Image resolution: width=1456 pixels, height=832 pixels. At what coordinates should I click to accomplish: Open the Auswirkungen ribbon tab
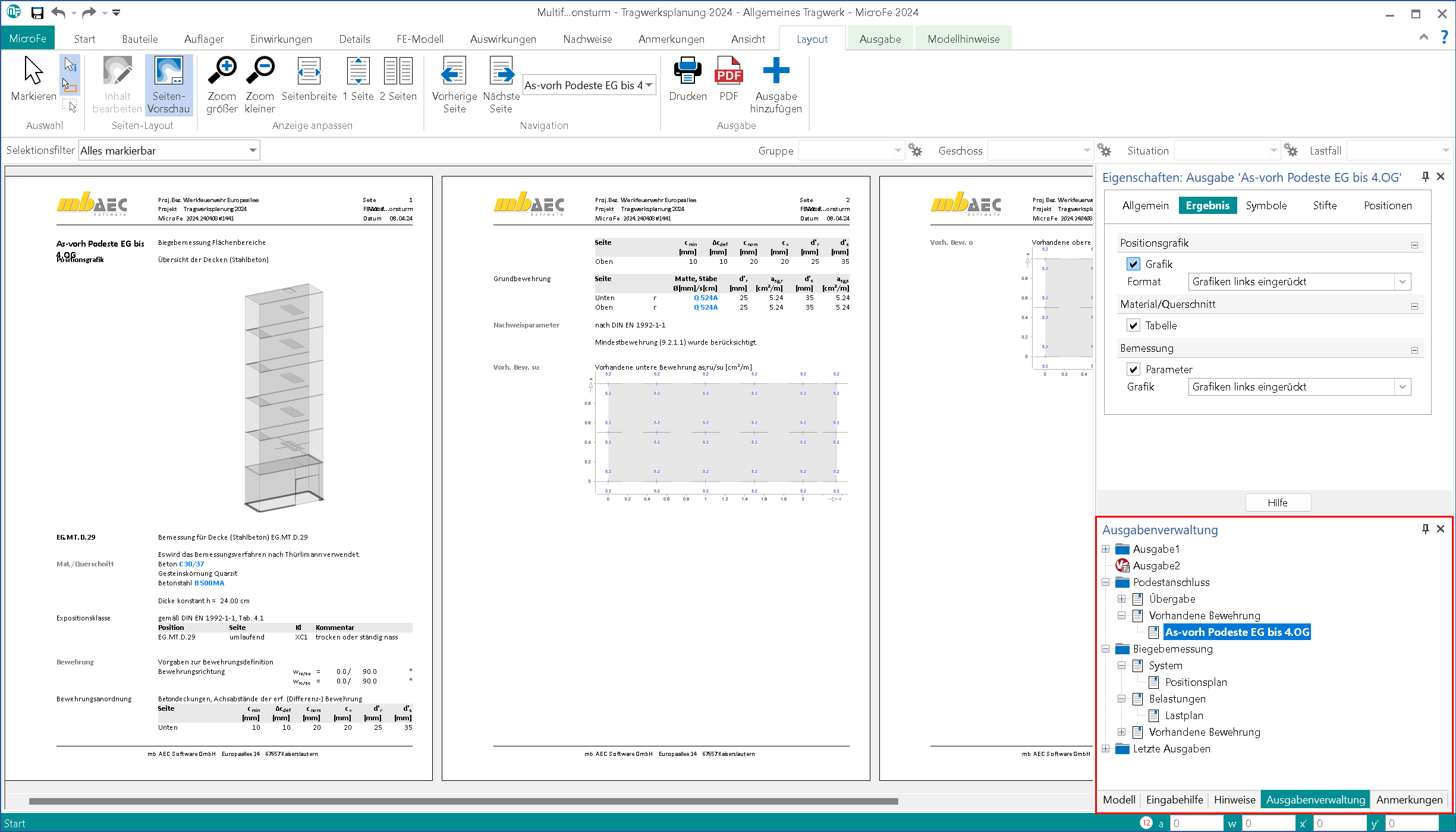click(502, 39)
